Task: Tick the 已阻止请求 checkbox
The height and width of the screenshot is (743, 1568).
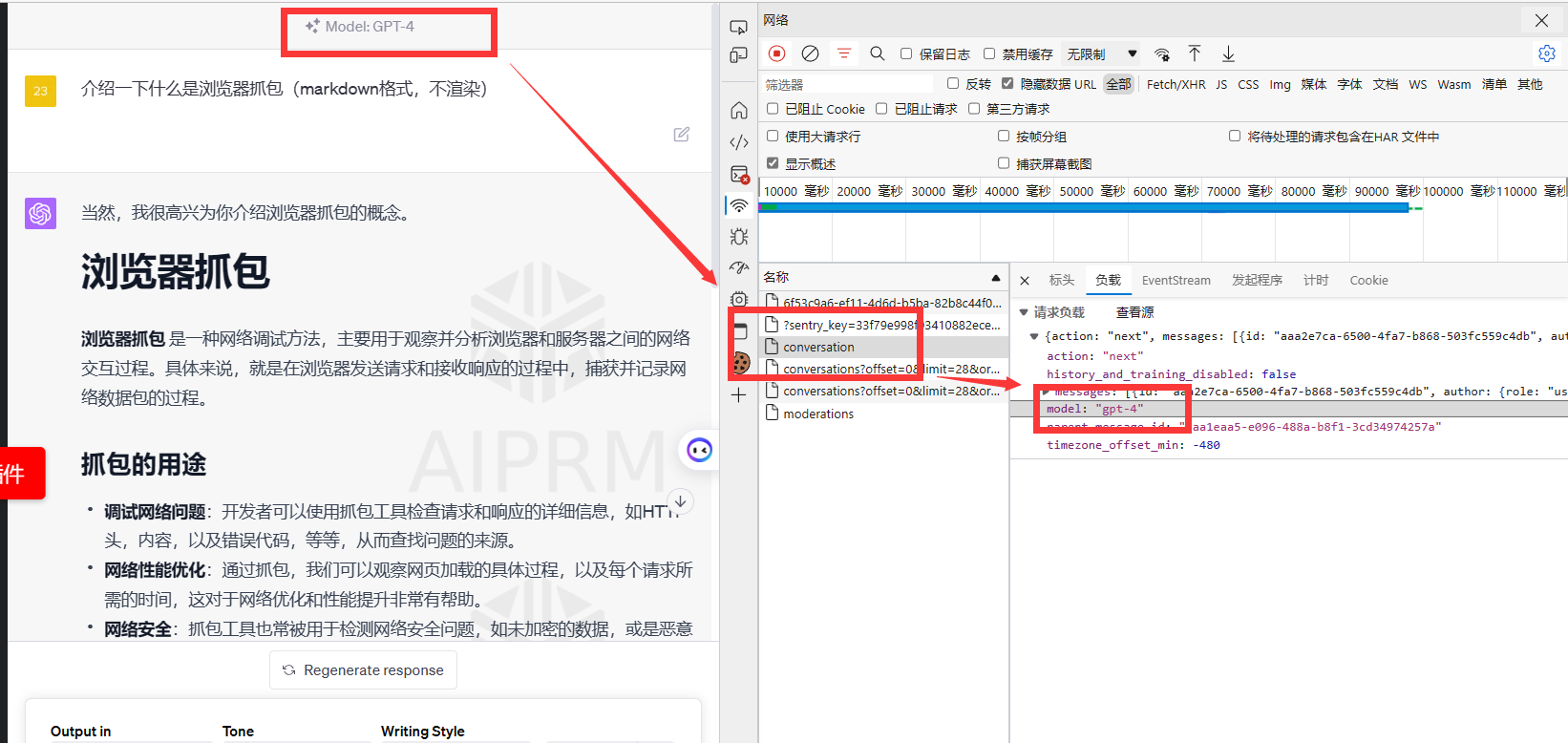Action: pos(881,108)
